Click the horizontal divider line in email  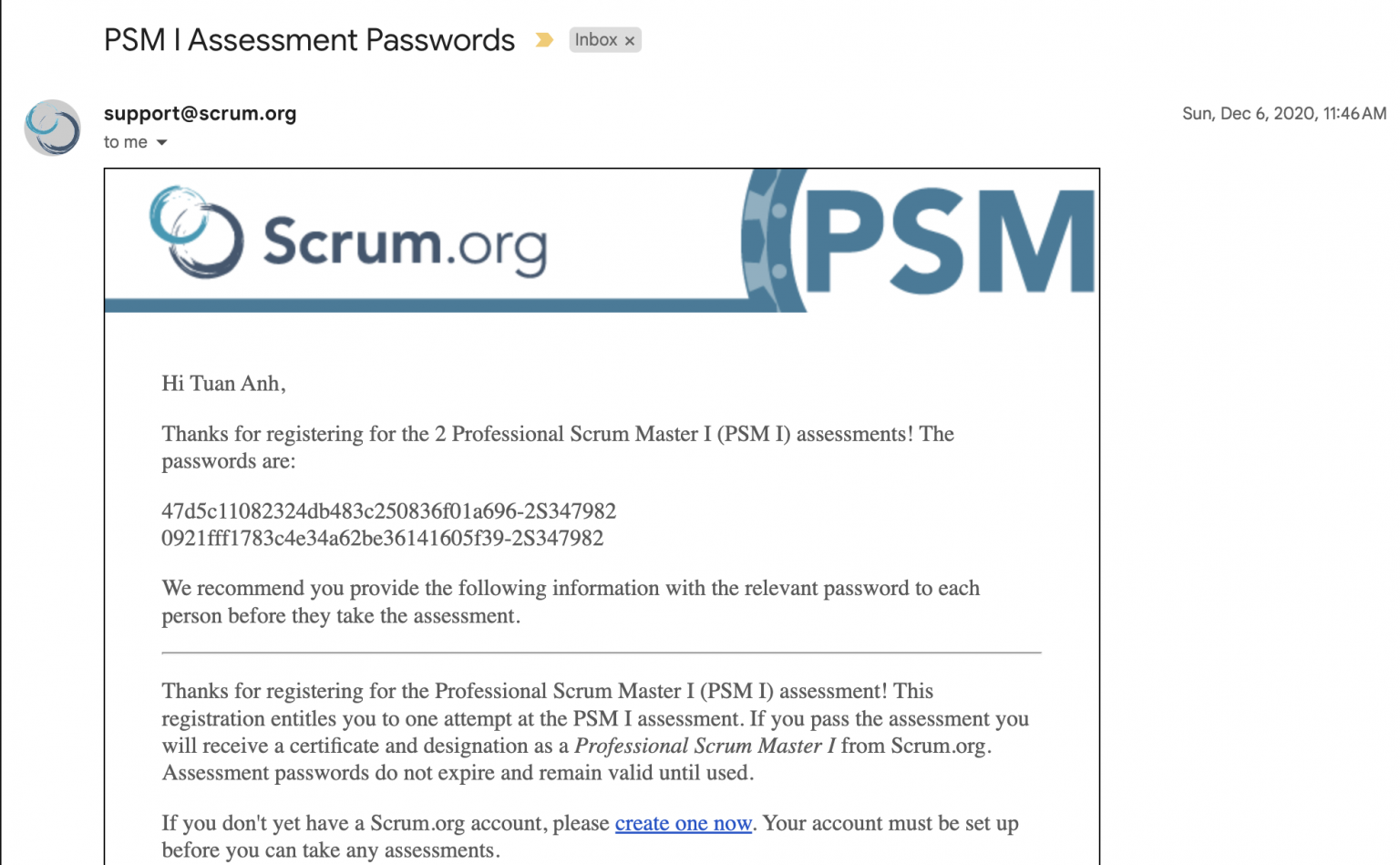click(601, 653)
